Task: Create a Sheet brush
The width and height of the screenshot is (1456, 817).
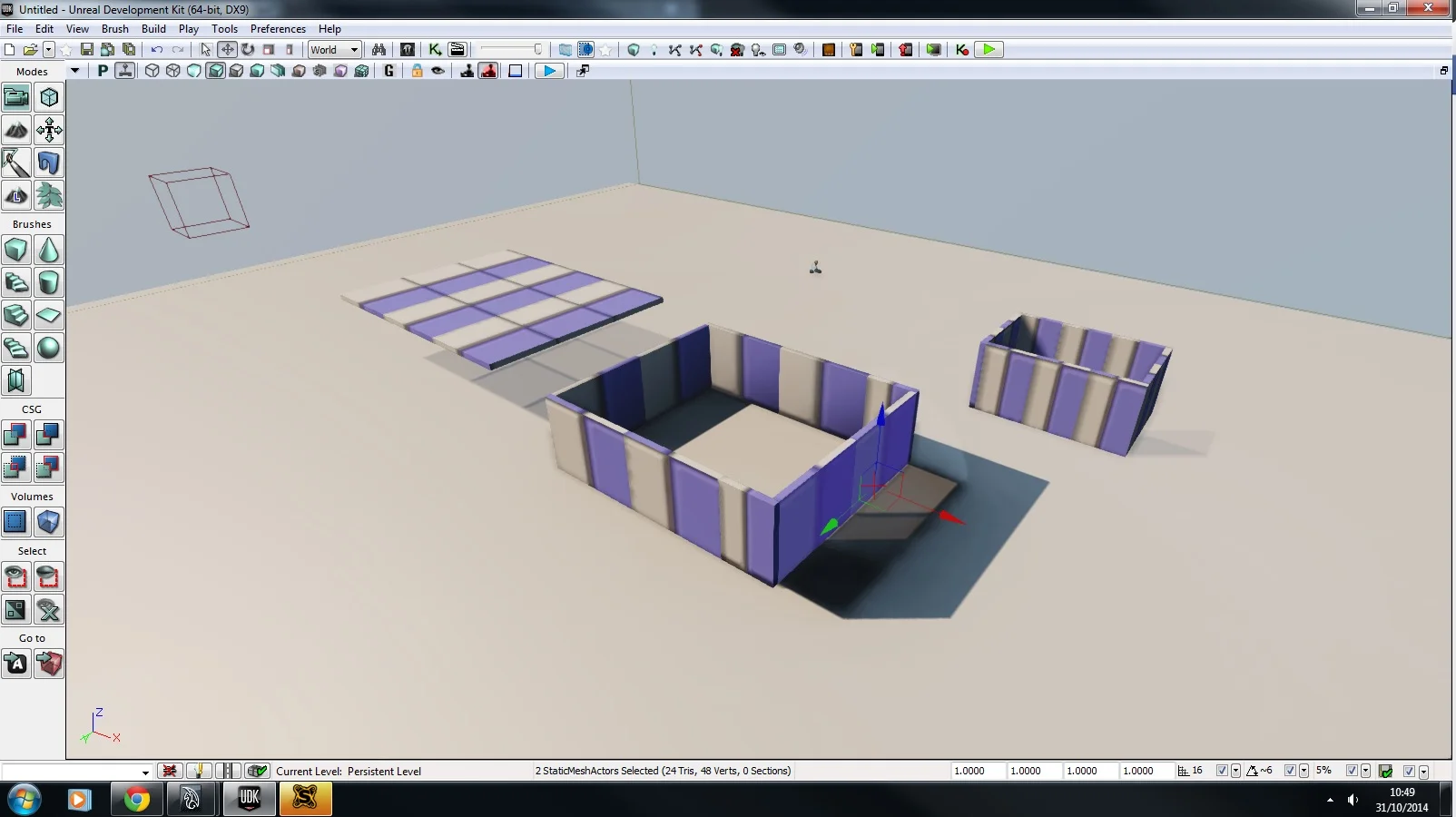Action: 49,315
